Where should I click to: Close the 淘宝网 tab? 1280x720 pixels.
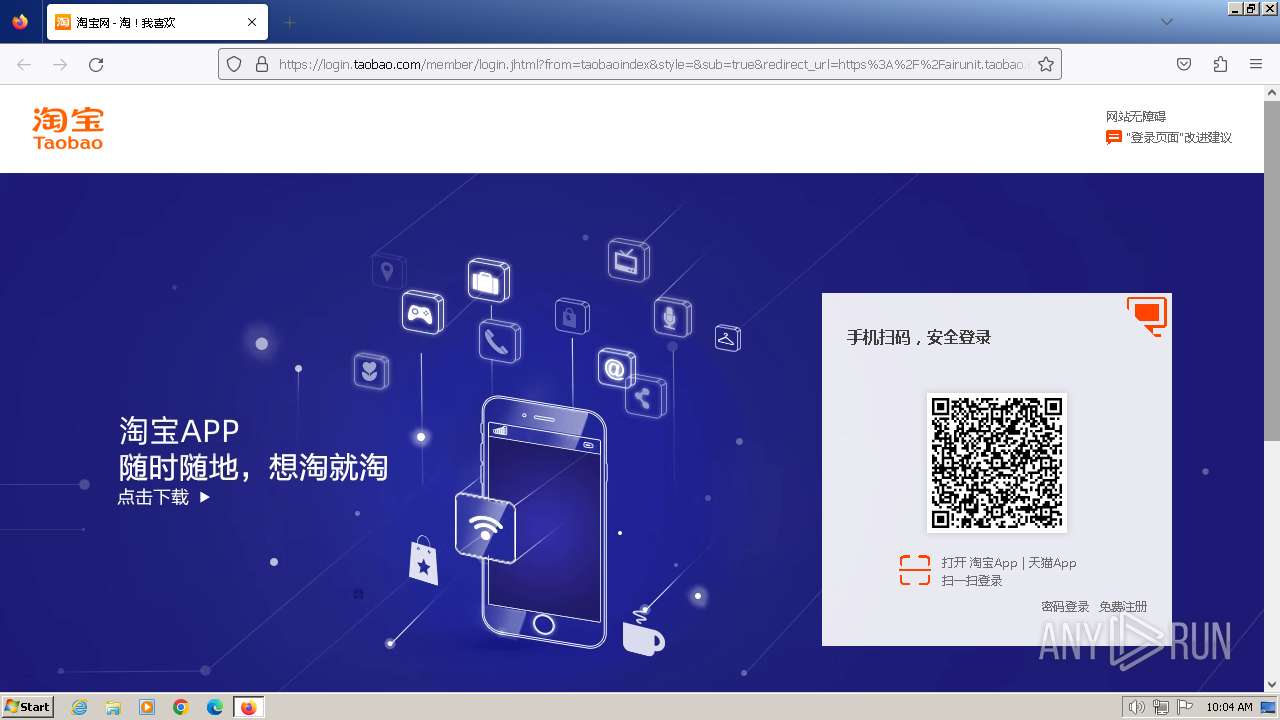[x=252, y=22]
